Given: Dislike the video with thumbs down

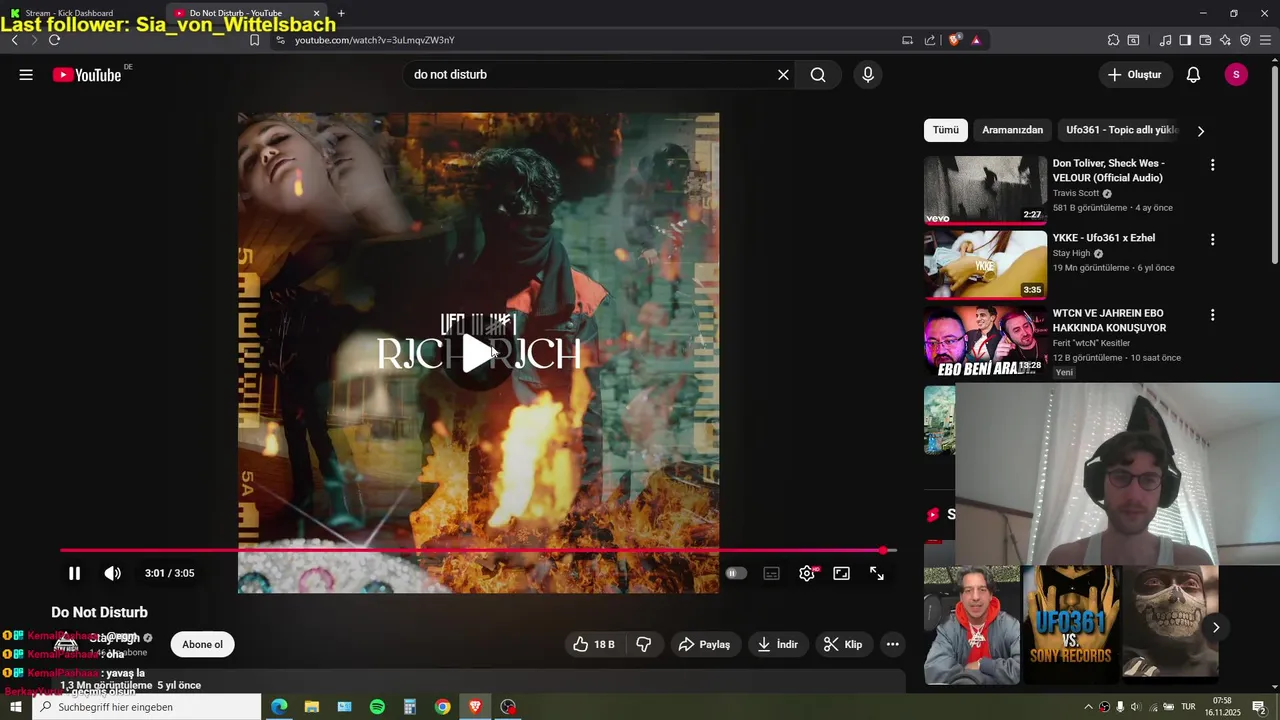Looking at the screenshot, I should [644, 644].
